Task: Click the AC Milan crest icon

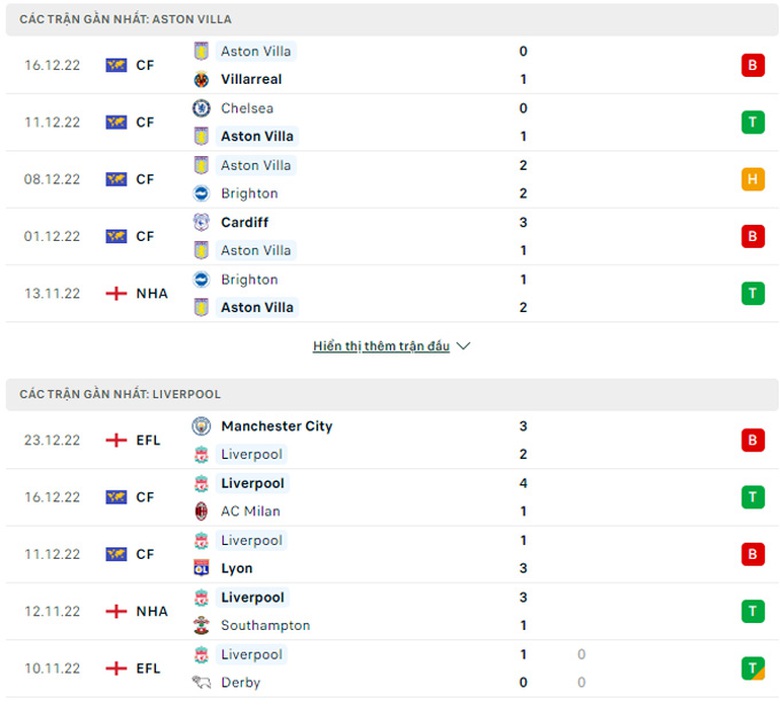Action: (201, 511)
